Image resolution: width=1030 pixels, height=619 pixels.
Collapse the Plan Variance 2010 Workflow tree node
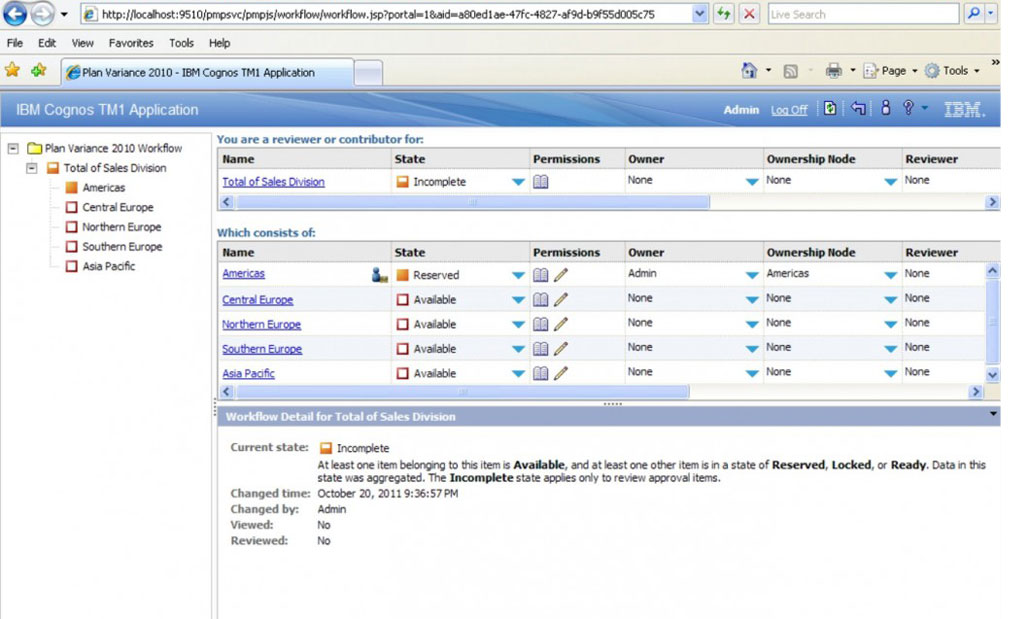(13, 149)
